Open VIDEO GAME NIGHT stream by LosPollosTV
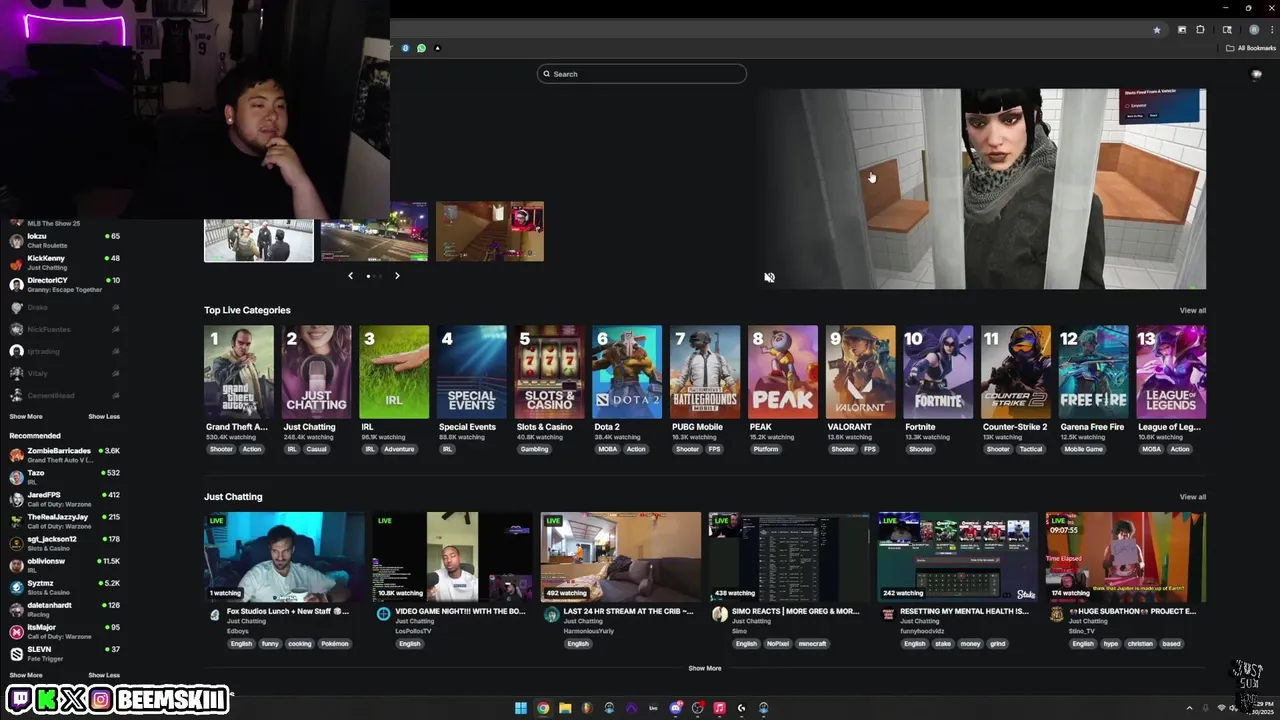The image size is (1280, 720). (x=453, y=556)
